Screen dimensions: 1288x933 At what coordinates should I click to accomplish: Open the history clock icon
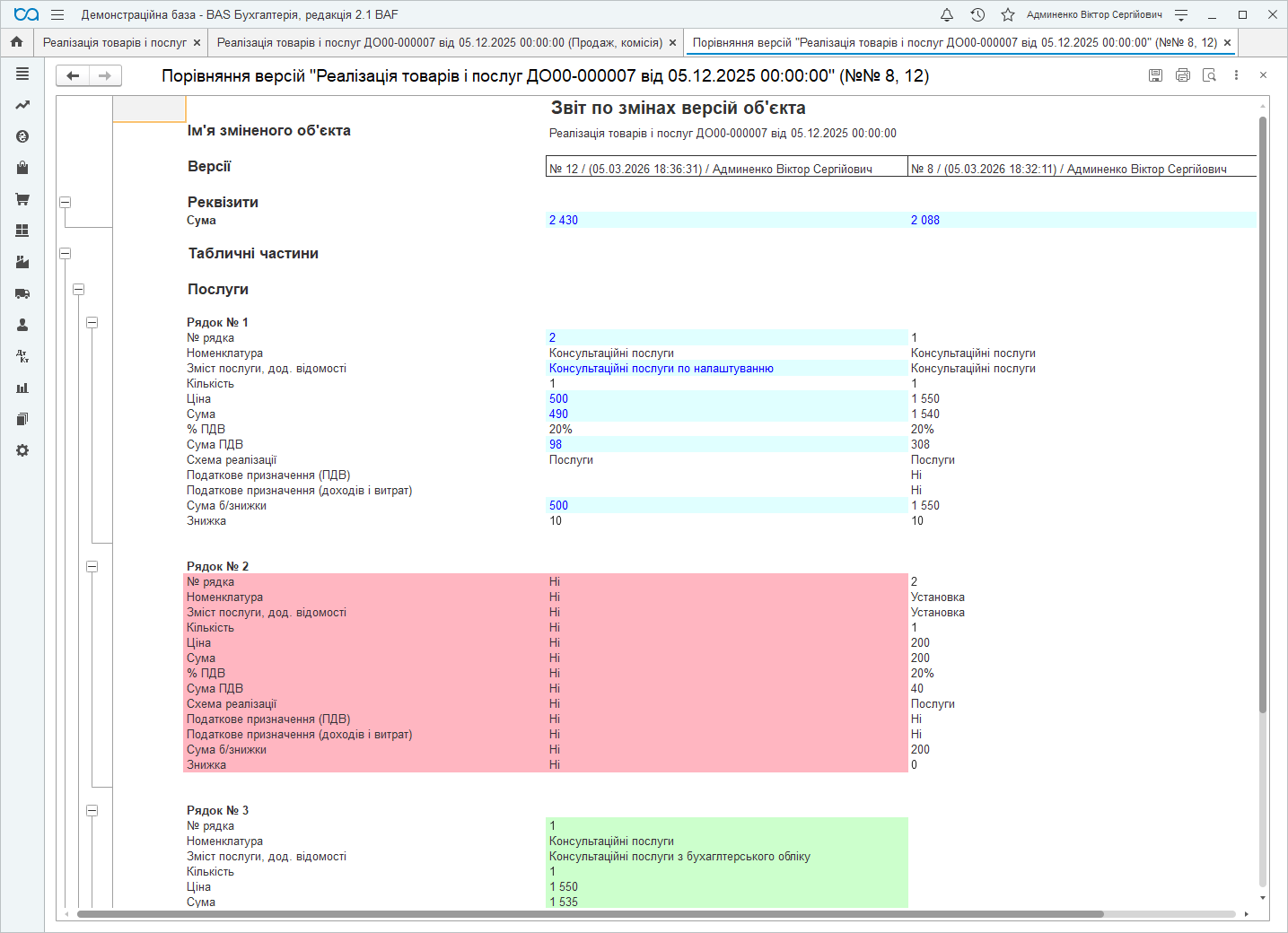pos(977,14)
